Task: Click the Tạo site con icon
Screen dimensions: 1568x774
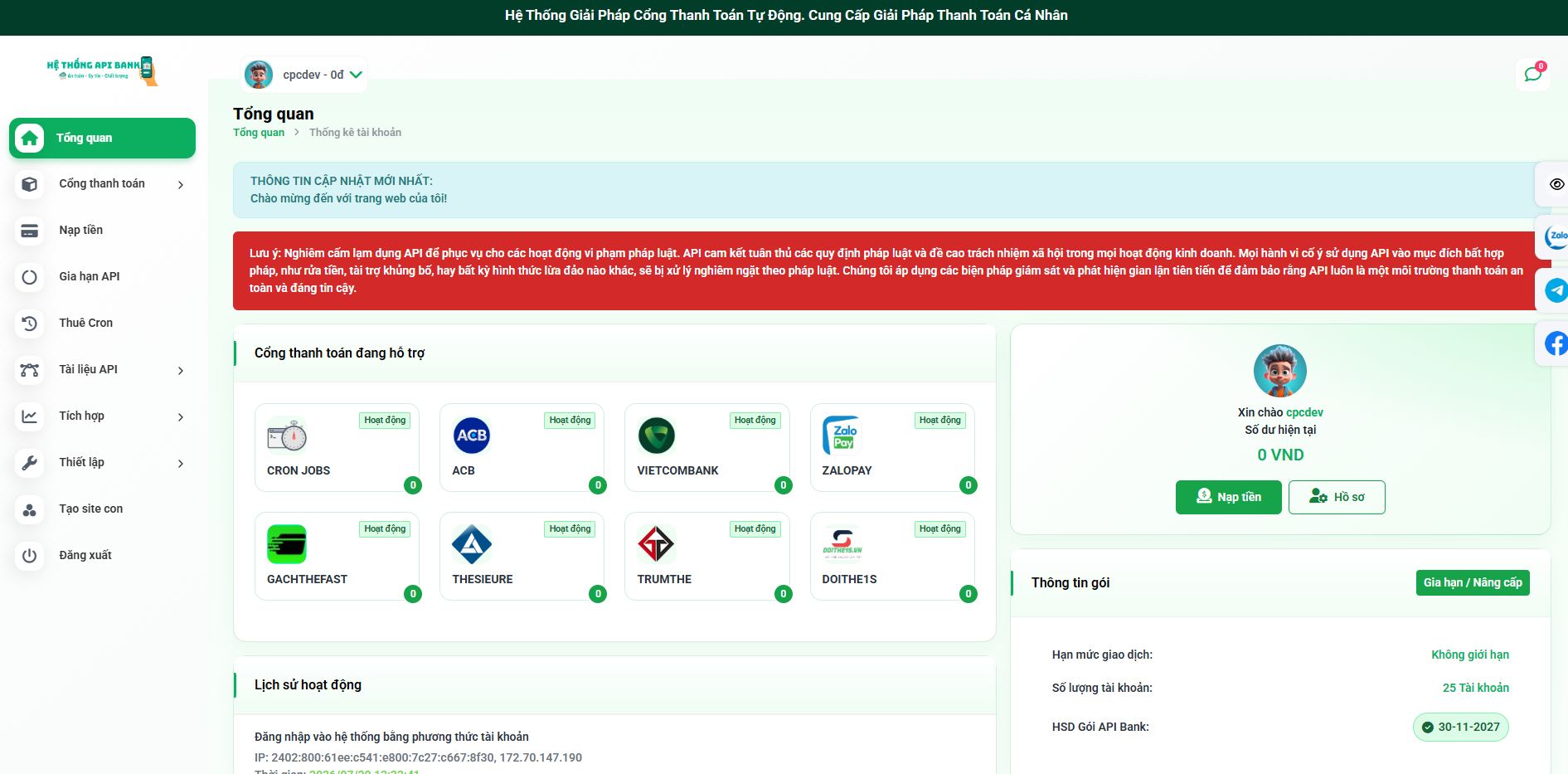Action: [30, 509]
